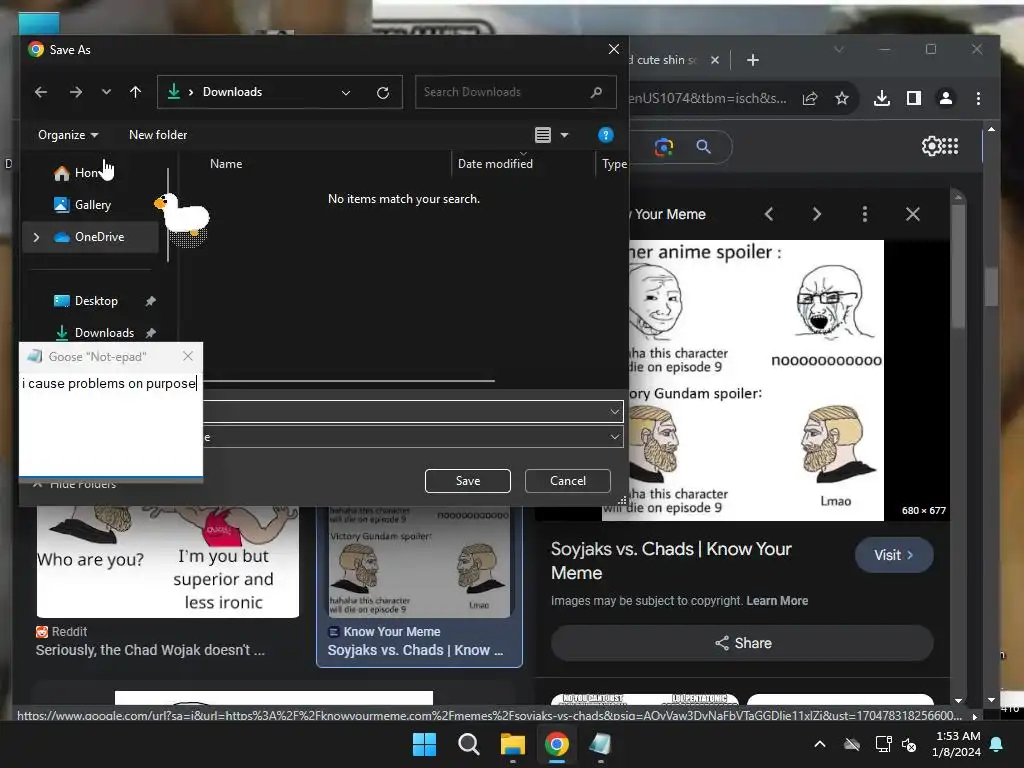Viewport: 1024px width, 768px height.
Task: Open the Google apps grid
Action: (950, 146)
